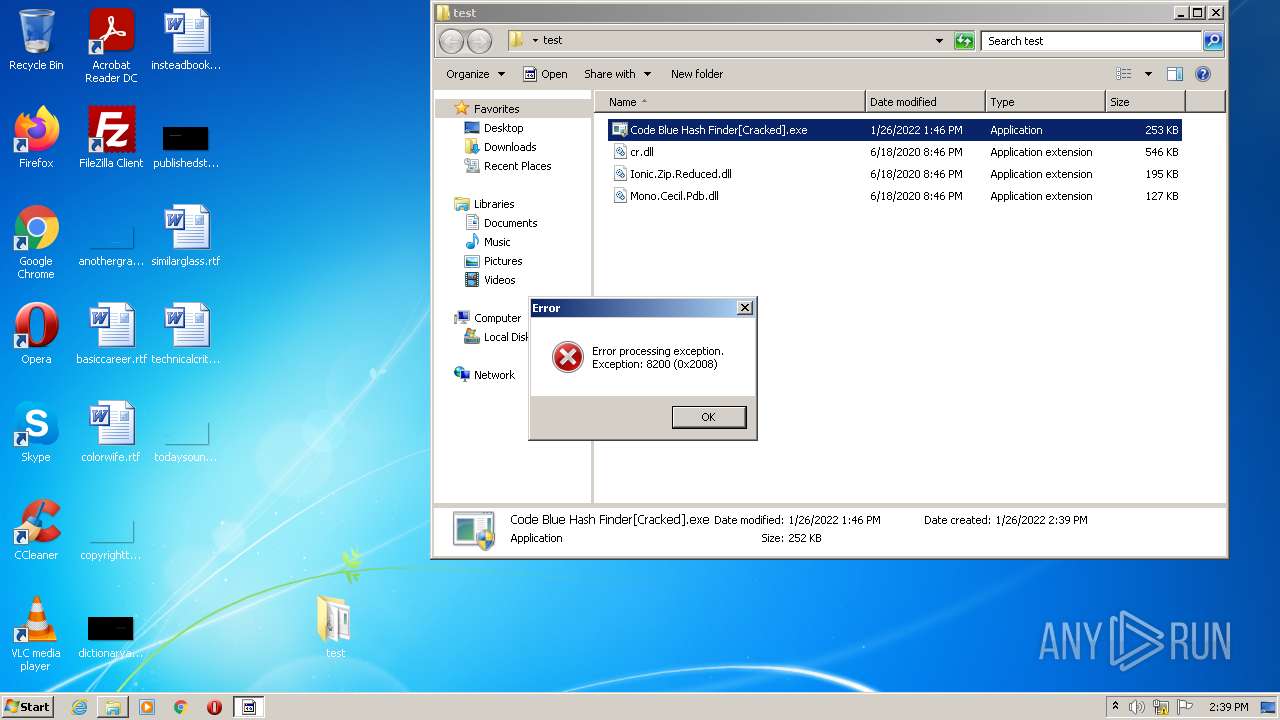Toggle the preview pane button
This screenshot has width=1280, height=720.
point(1175,74)
